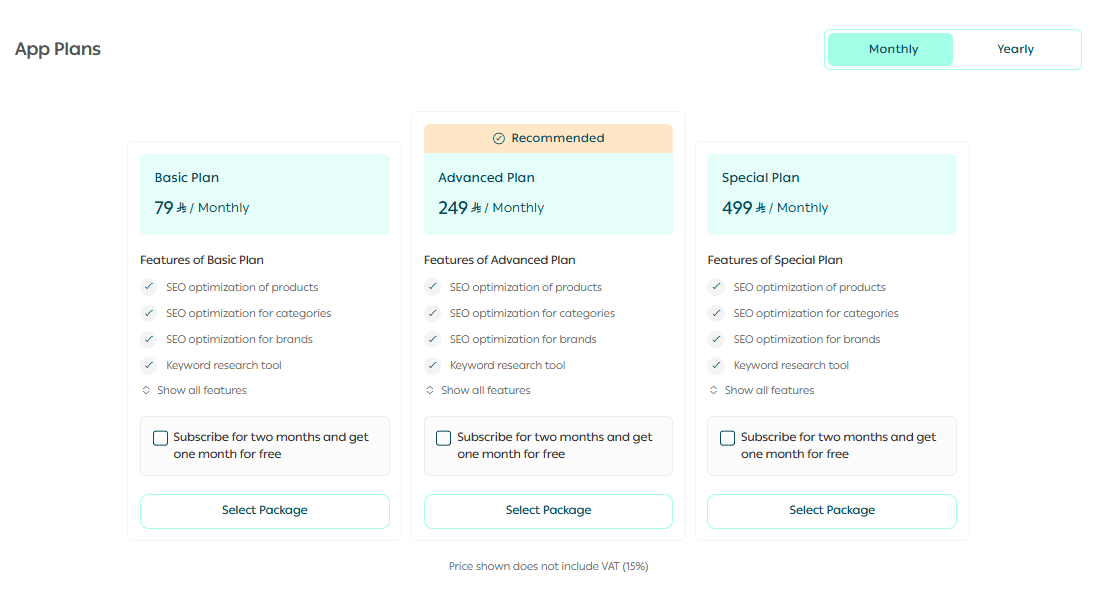Click Special Plan SEO brands checkmark icon
The height and width of the screenshot is (597, 1111).
point(716,339)
